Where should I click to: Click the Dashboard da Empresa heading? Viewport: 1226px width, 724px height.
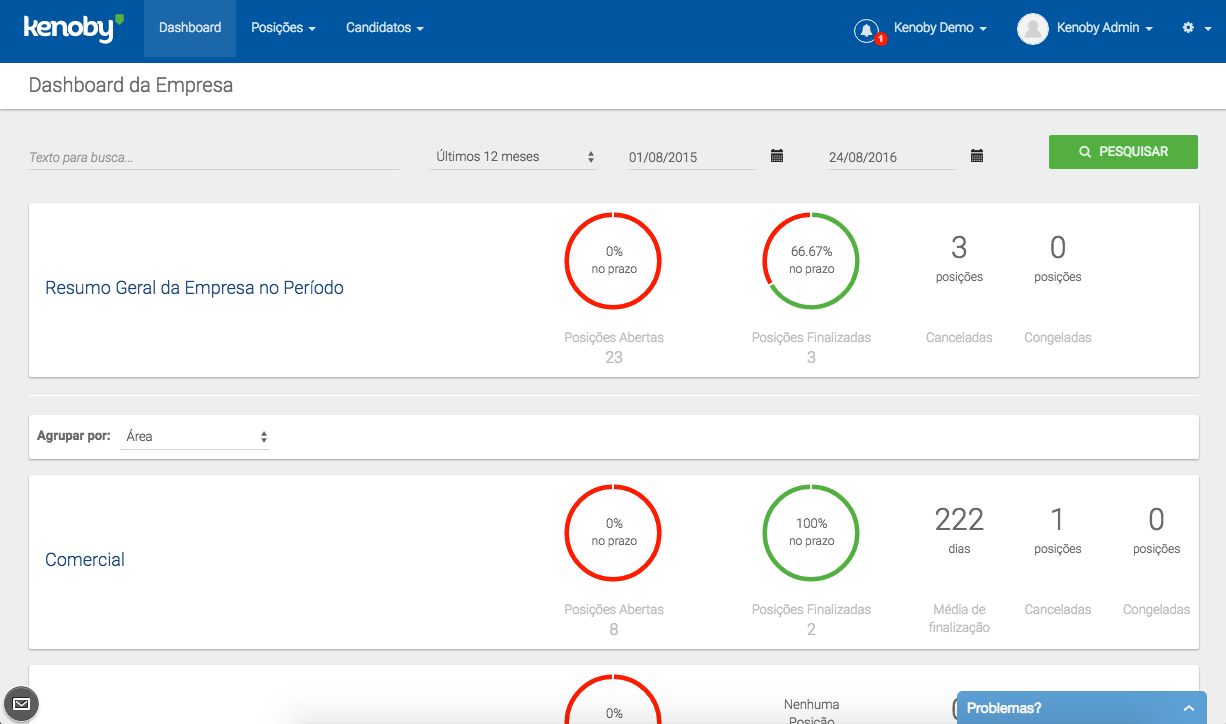coord(131,86)
